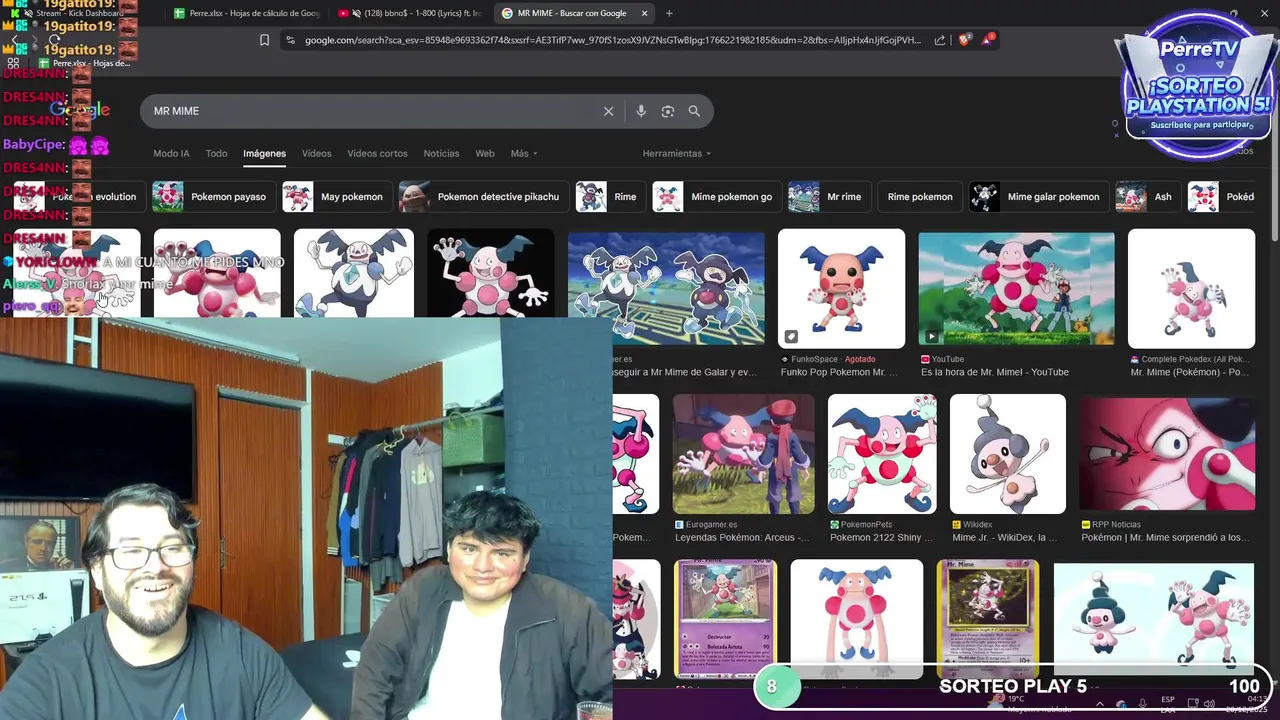
Task: Select the Rime suggestion chip
Action: [x=610, y=197]
